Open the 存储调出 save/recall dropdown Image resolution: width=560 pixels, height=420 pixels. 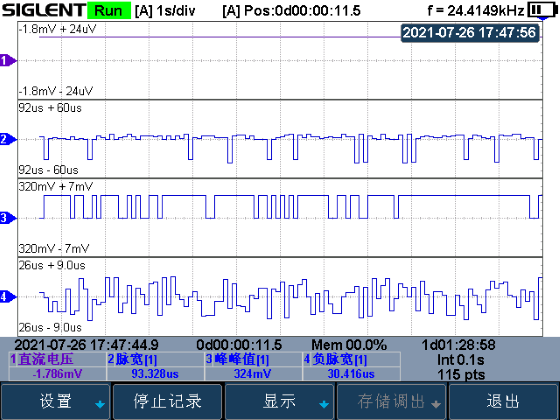(x=391, y=401)
